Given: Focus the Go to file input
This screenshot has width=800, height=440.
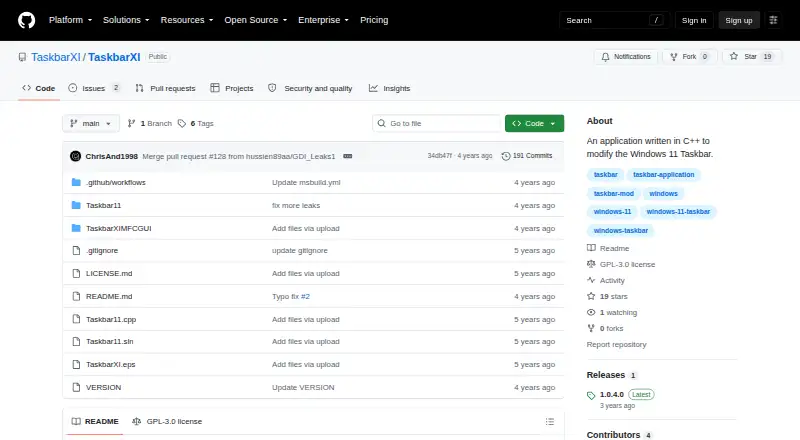Looking at the screenshot, I should click(x=437, y=124).
